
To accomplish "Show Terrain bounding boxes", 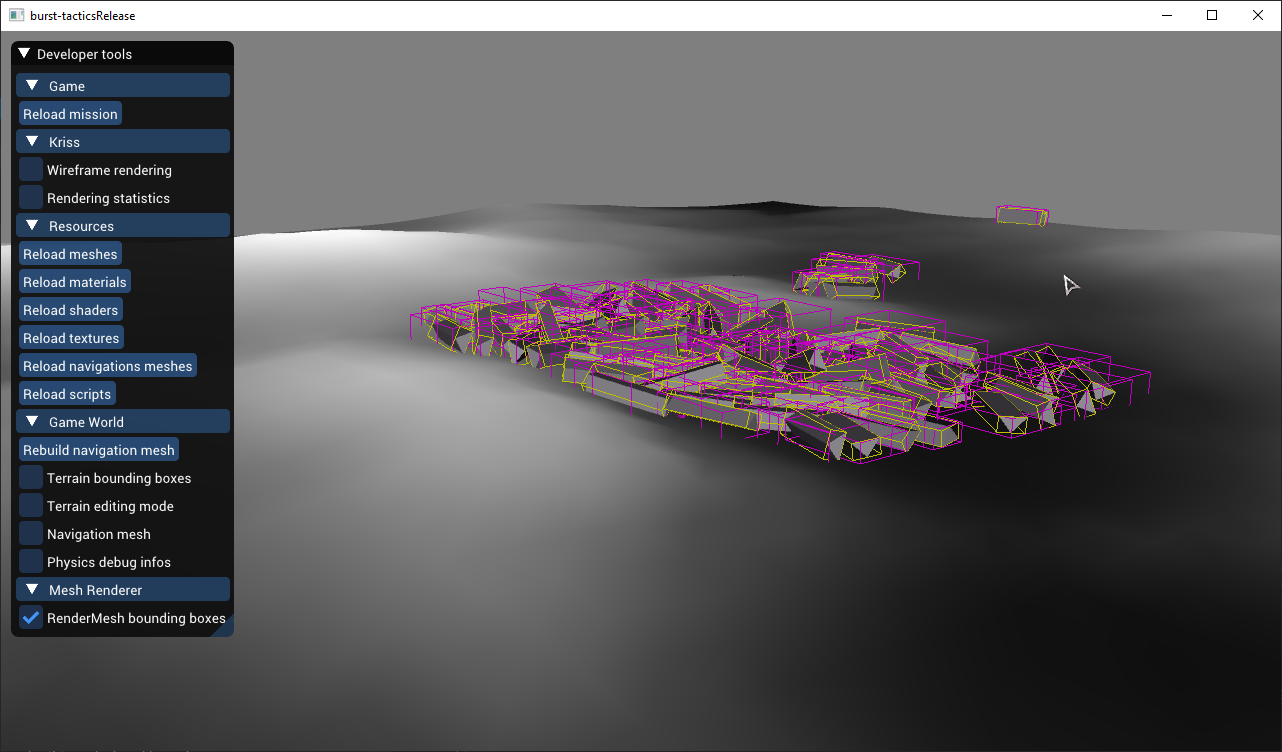I will [x=32, y=478].
